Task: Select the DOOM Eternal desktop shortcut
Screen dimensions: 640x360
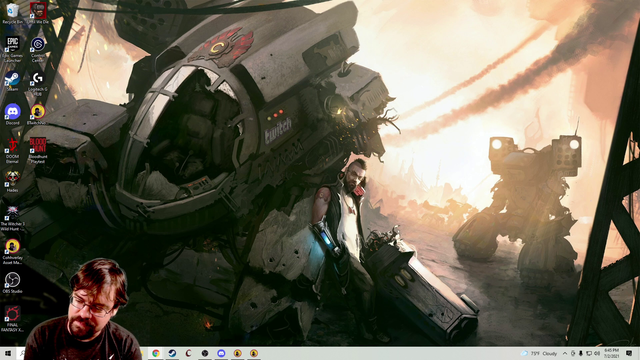Action: click(12, 150)
